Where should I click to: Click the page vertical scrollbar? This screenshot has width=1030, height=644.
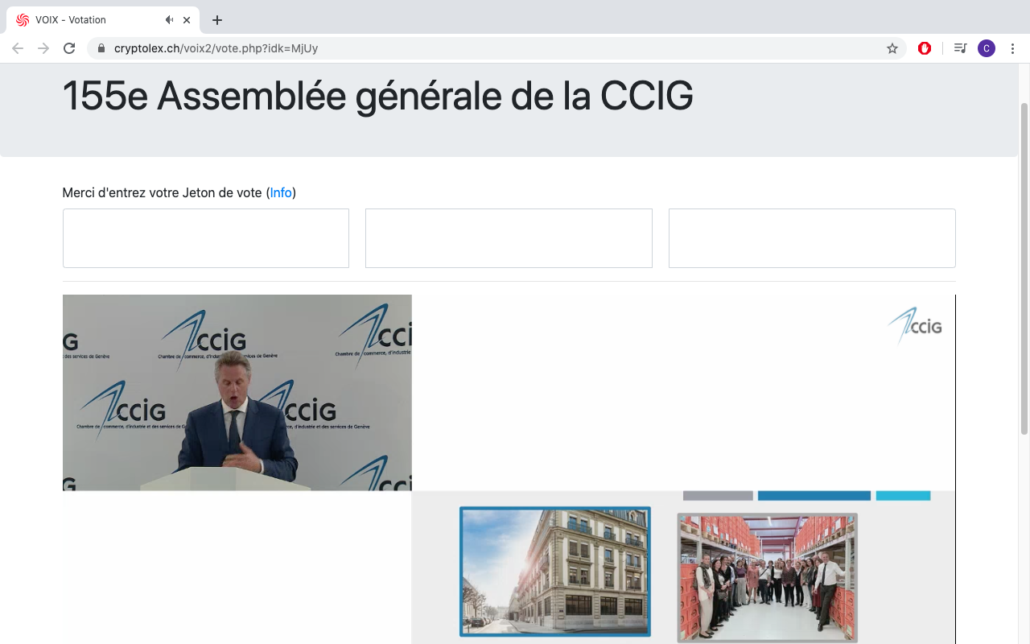1023,268
